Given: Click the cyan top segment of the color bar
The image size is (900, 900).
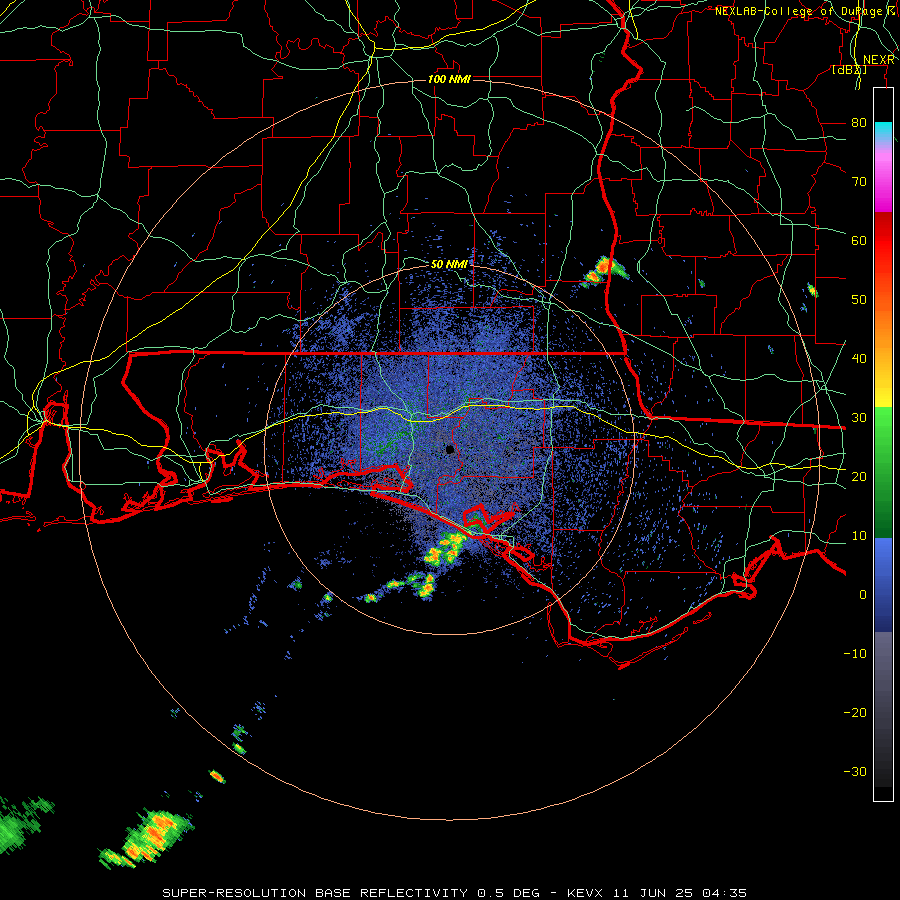Looking at the screenshot, I should click(x=883, y=132).
